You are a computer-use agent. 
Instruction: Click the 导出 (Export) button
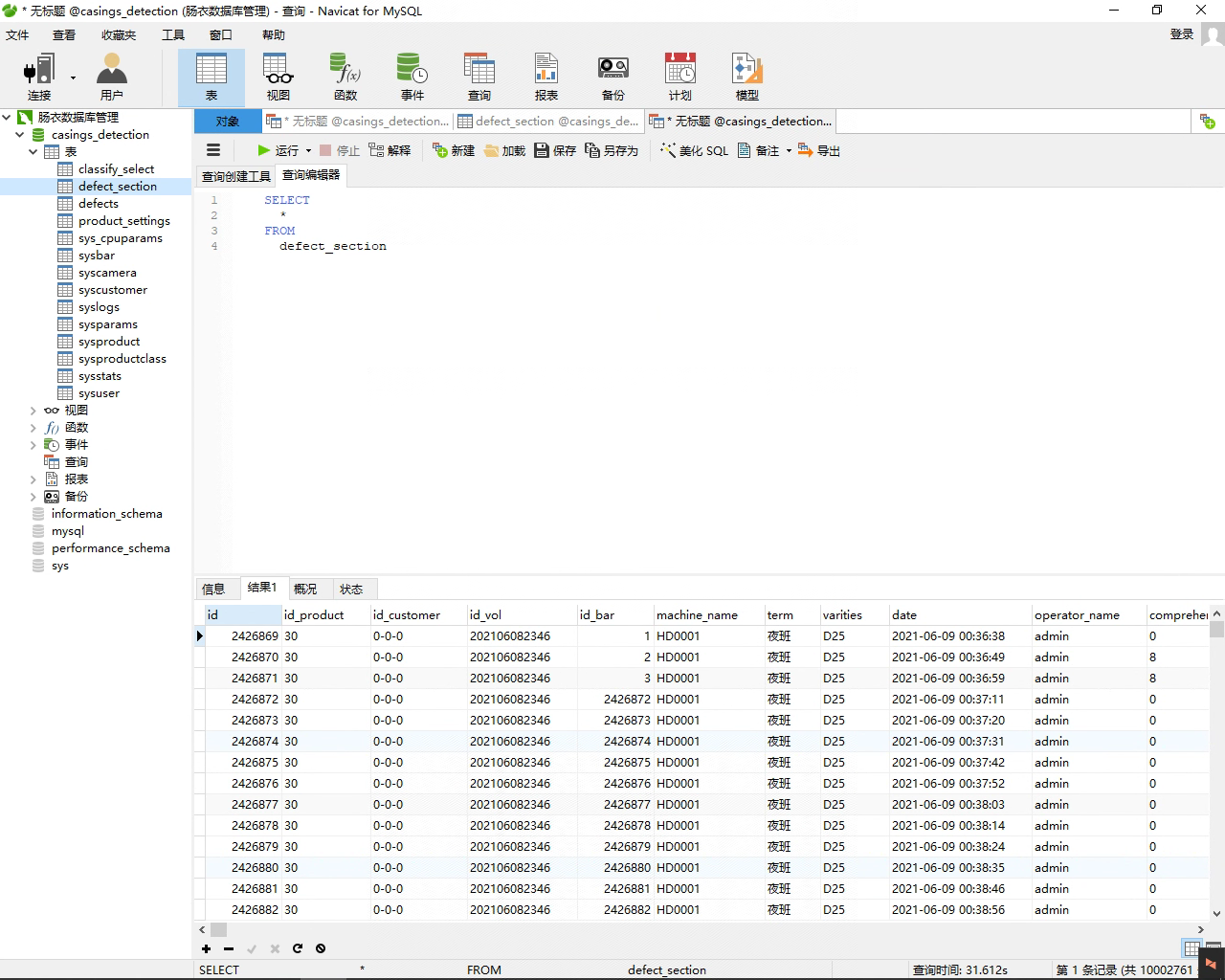tap(819, 150)
